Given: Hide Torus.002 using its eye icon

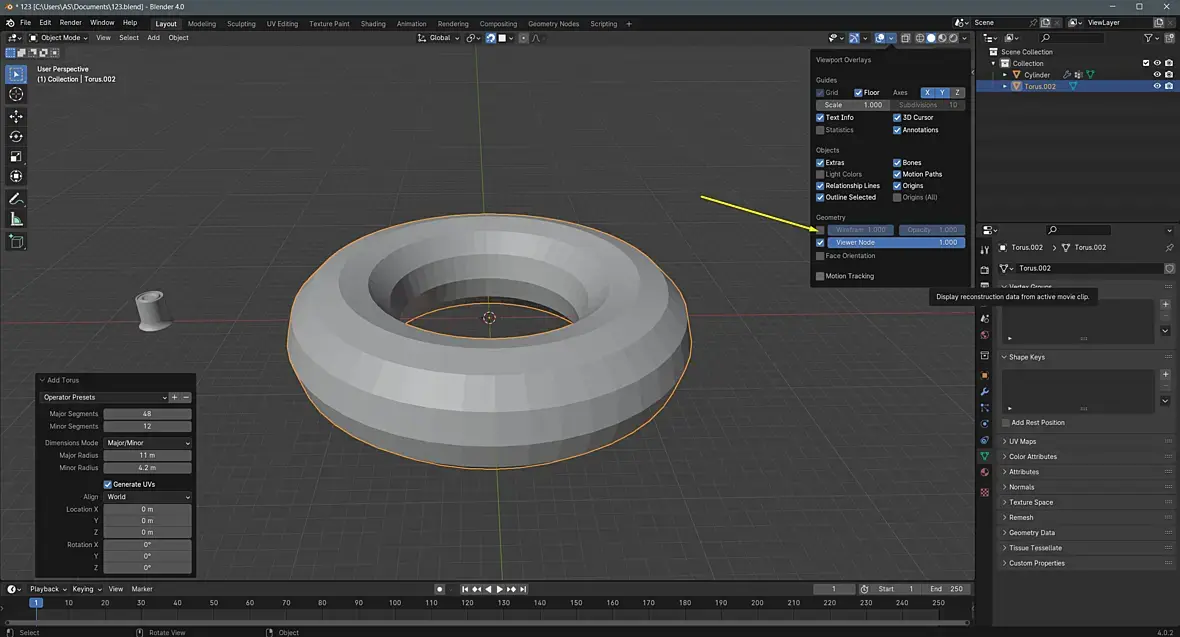Looking at the screenshot, I should click(x=1157, y=86).
